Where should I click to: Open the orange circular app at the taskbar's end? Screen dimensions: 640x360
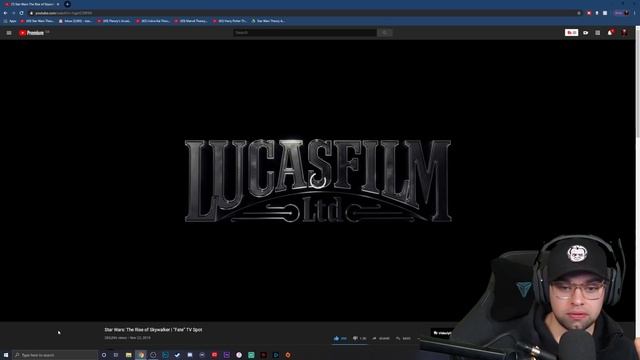pos(288,355)
